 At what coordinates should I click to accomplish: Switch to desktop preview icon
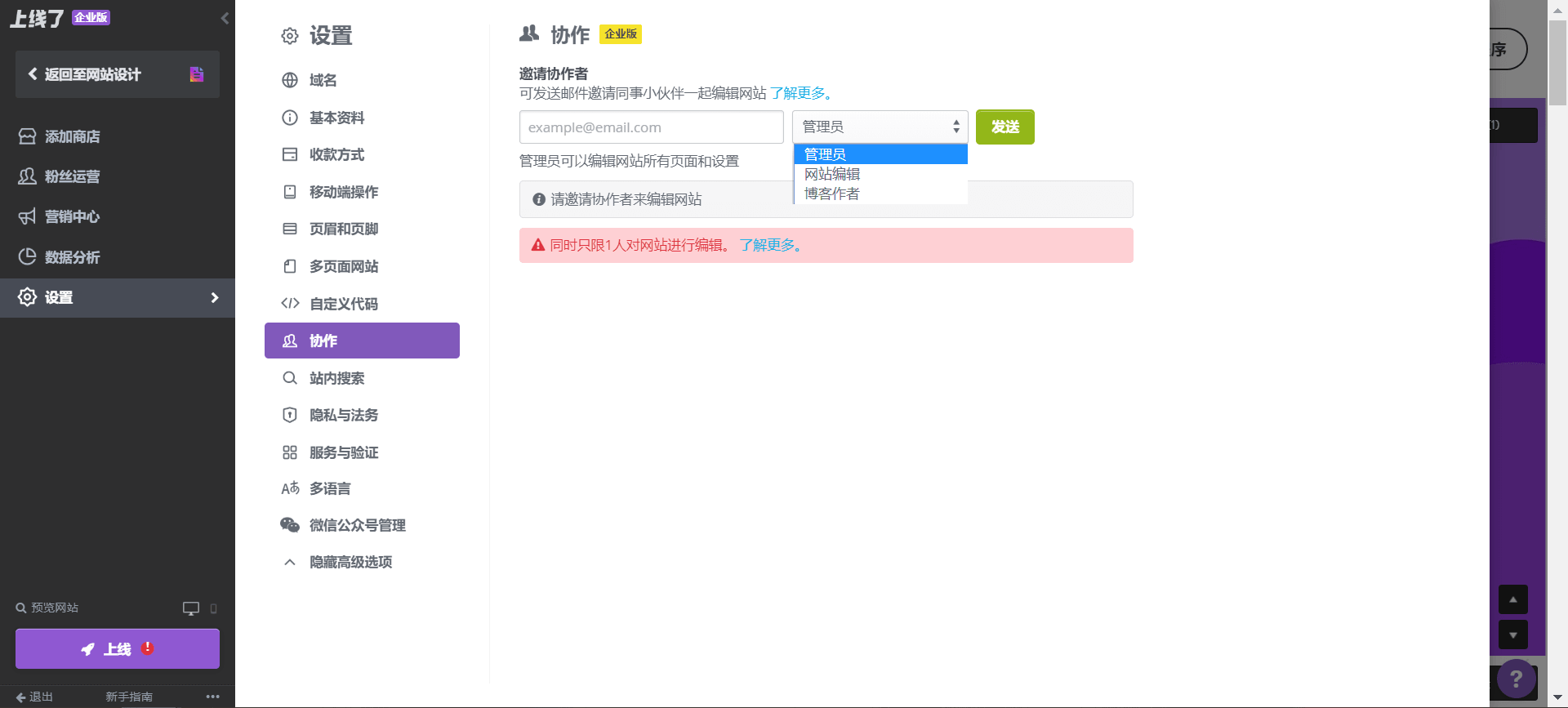point(190,608)
